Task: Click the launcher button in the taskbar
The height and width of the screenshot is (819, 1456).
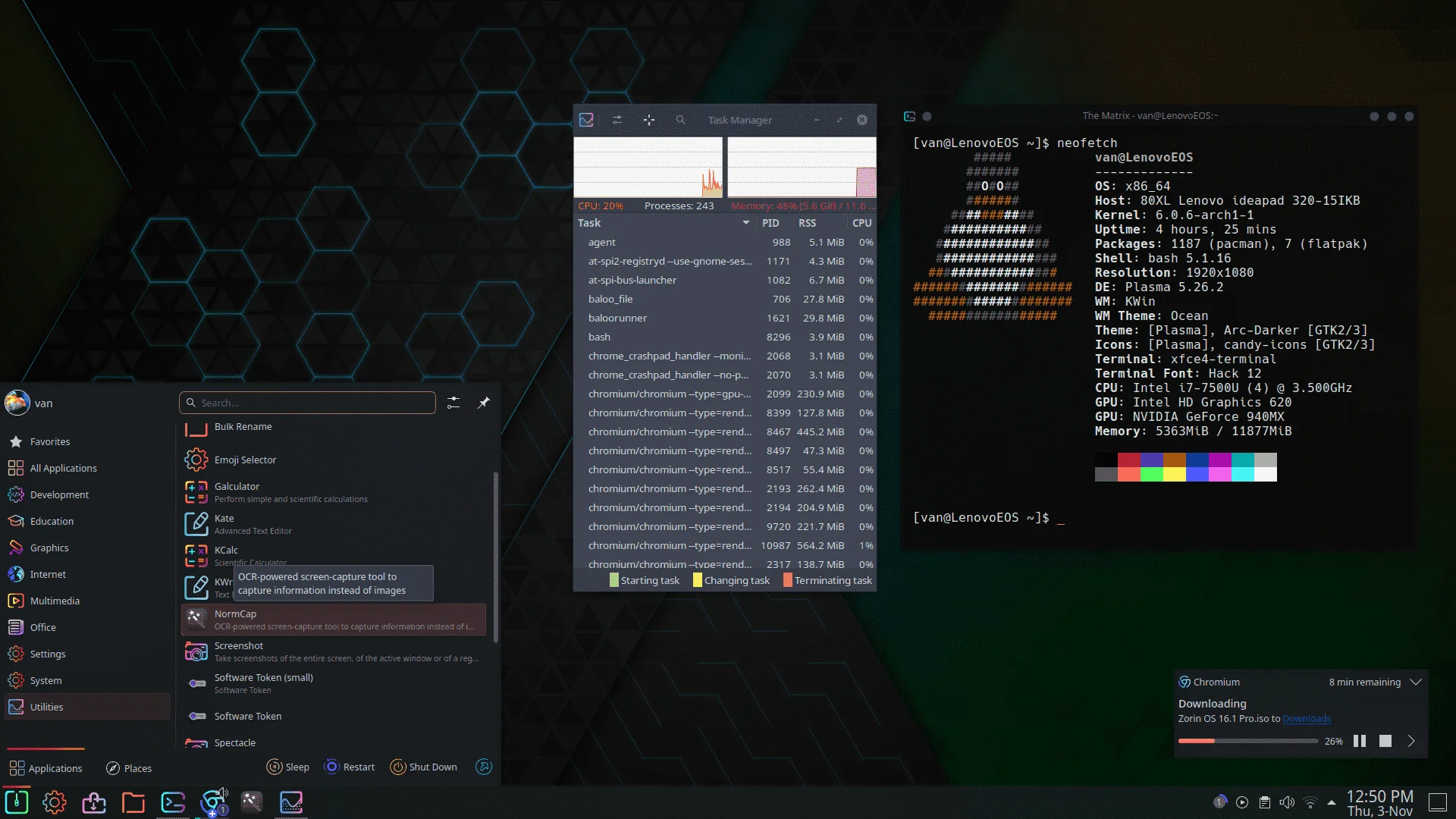Action: [17, 802]
